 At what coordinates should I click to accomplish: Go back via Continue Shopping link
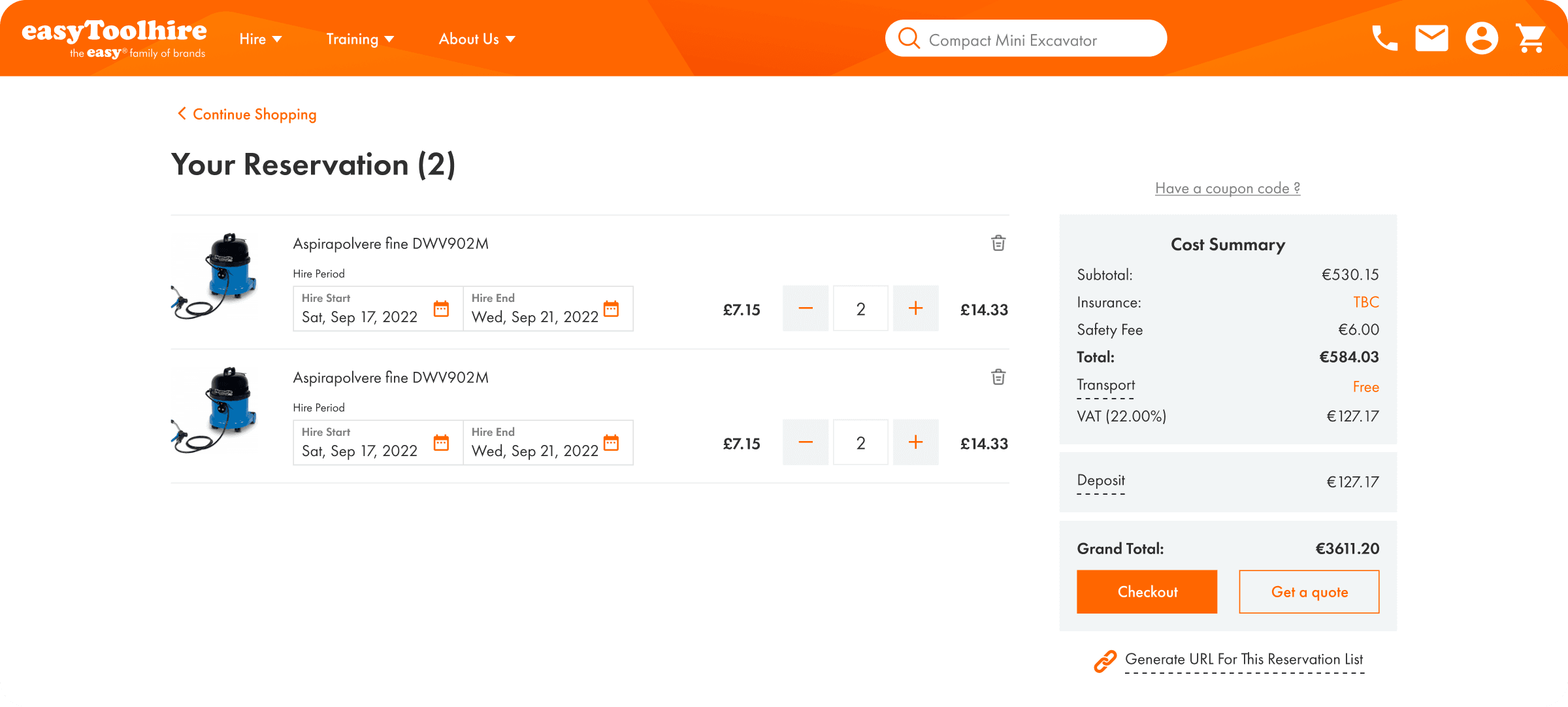click(x=248, y=114)
